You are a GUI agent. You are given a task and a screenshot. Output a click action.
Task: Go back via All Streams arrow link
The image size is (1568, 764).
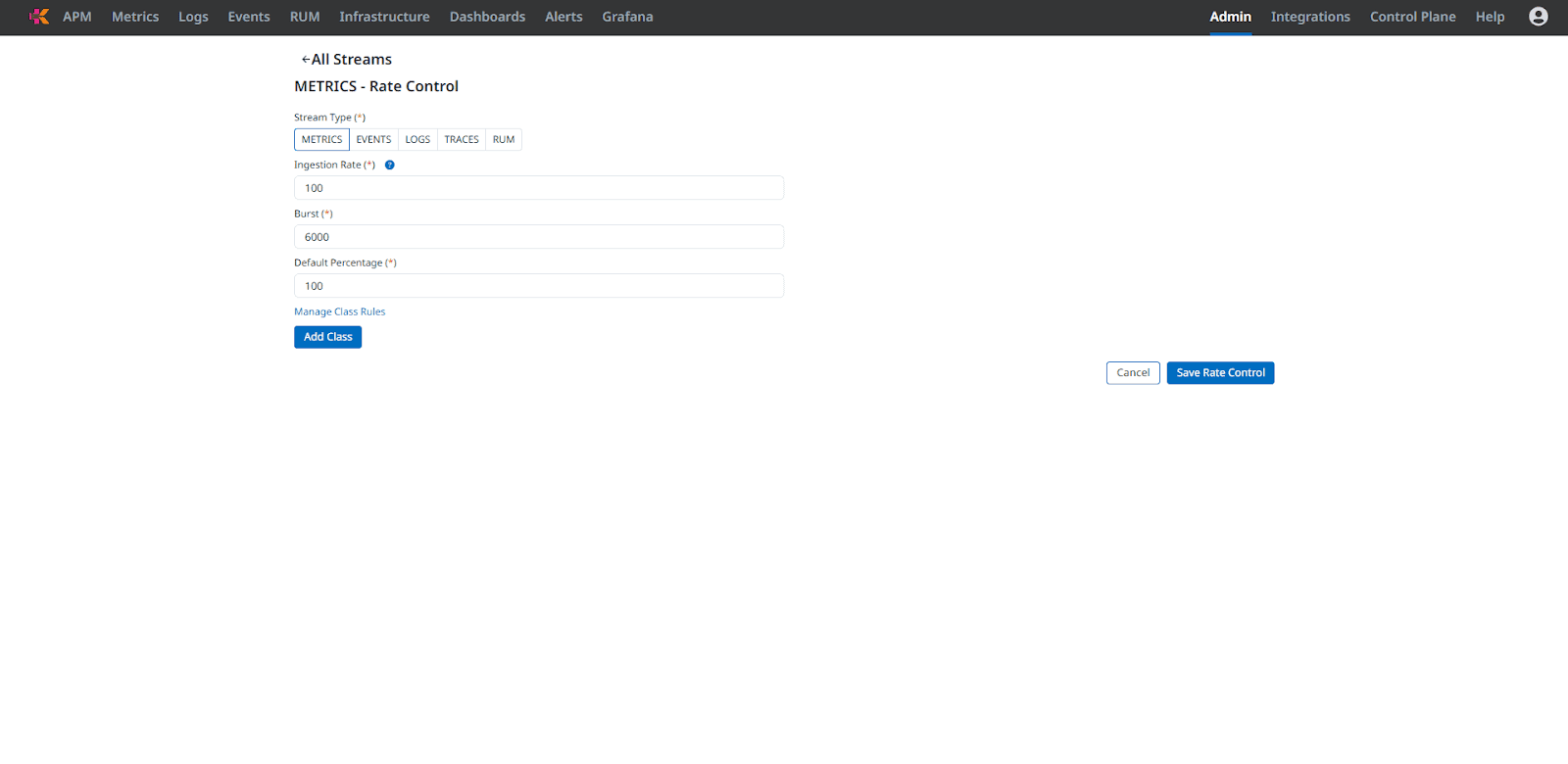[346, 60]
